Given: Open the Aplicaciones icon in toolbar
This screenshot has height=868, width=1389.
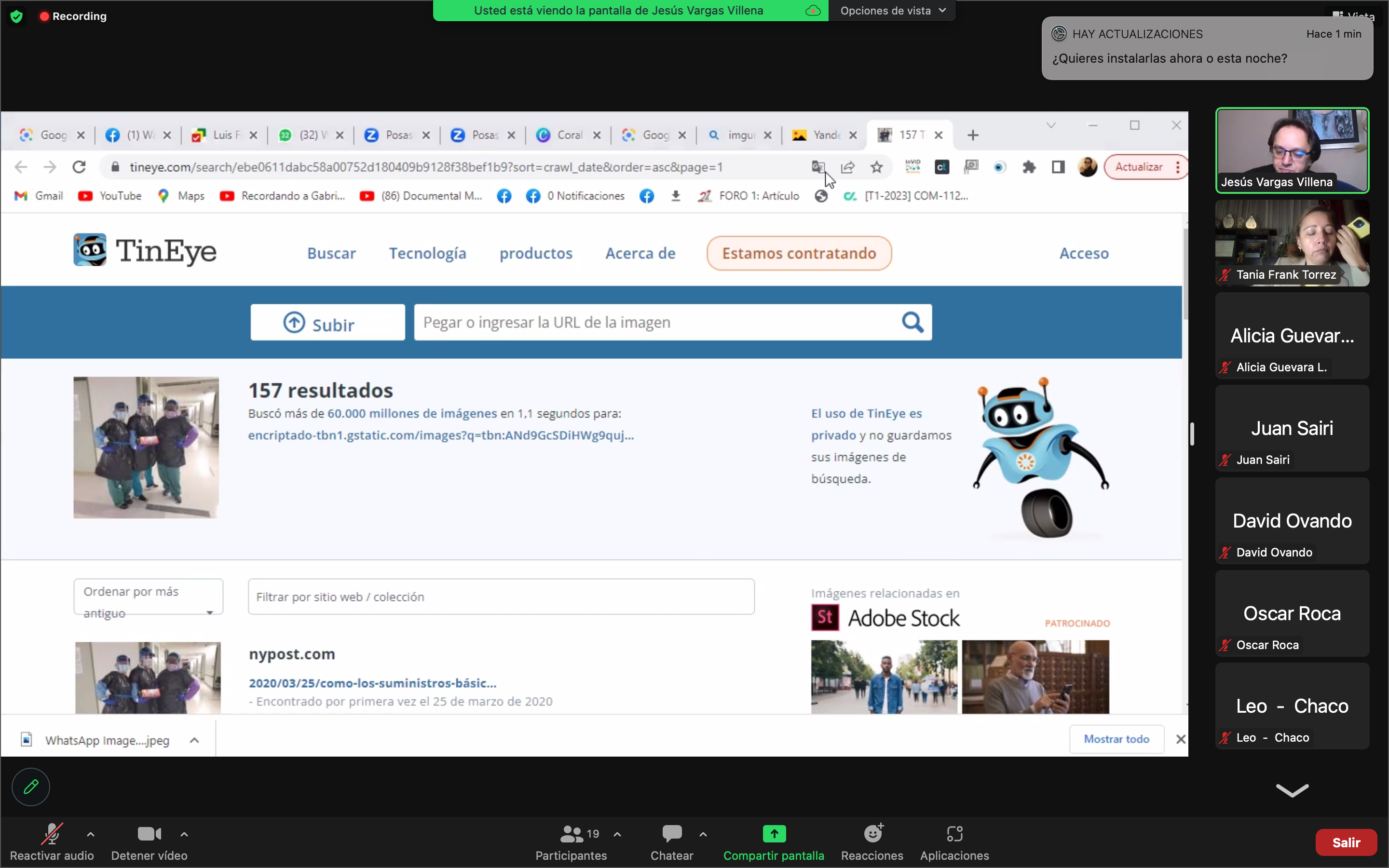Looking at the screenshot, I should pyautogui.click(x=954, y=834).
